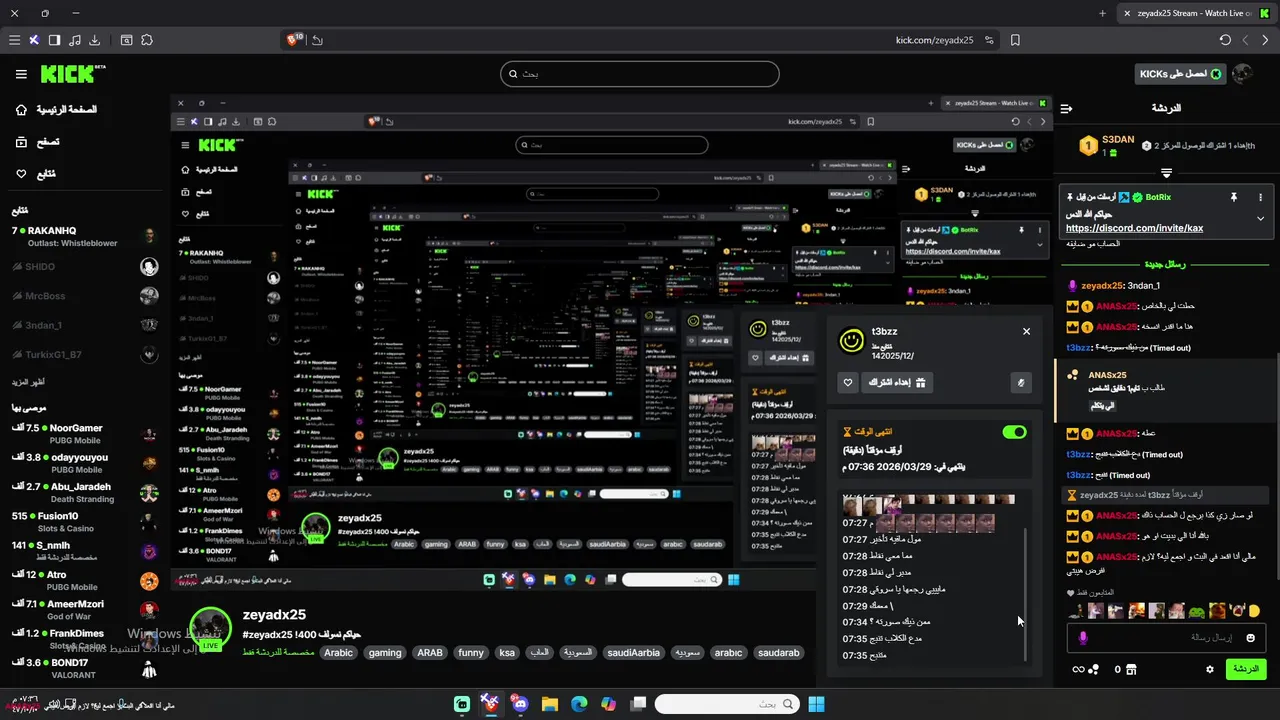Click the pin icon on the BotRix message
The width and height of the screenshot is (1280, 720).
coord(1232,197)
